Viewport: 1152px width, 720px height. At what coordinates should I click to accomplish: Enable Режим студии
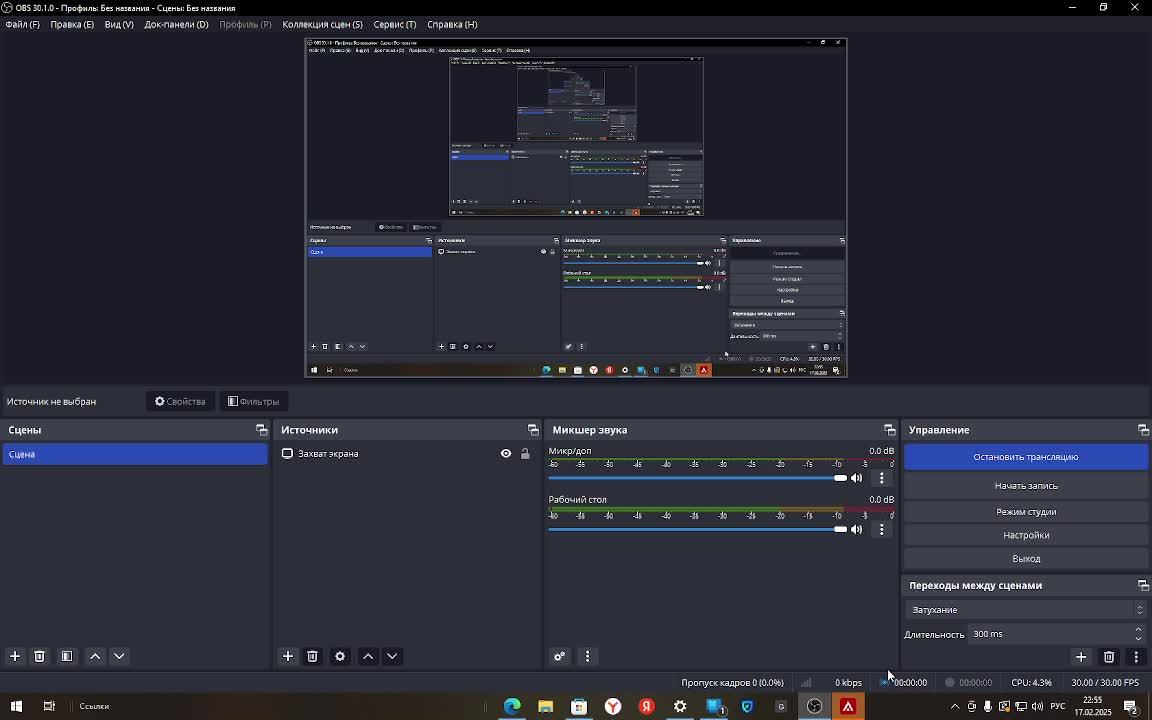pyautogui.click(x=1026, y=511)
